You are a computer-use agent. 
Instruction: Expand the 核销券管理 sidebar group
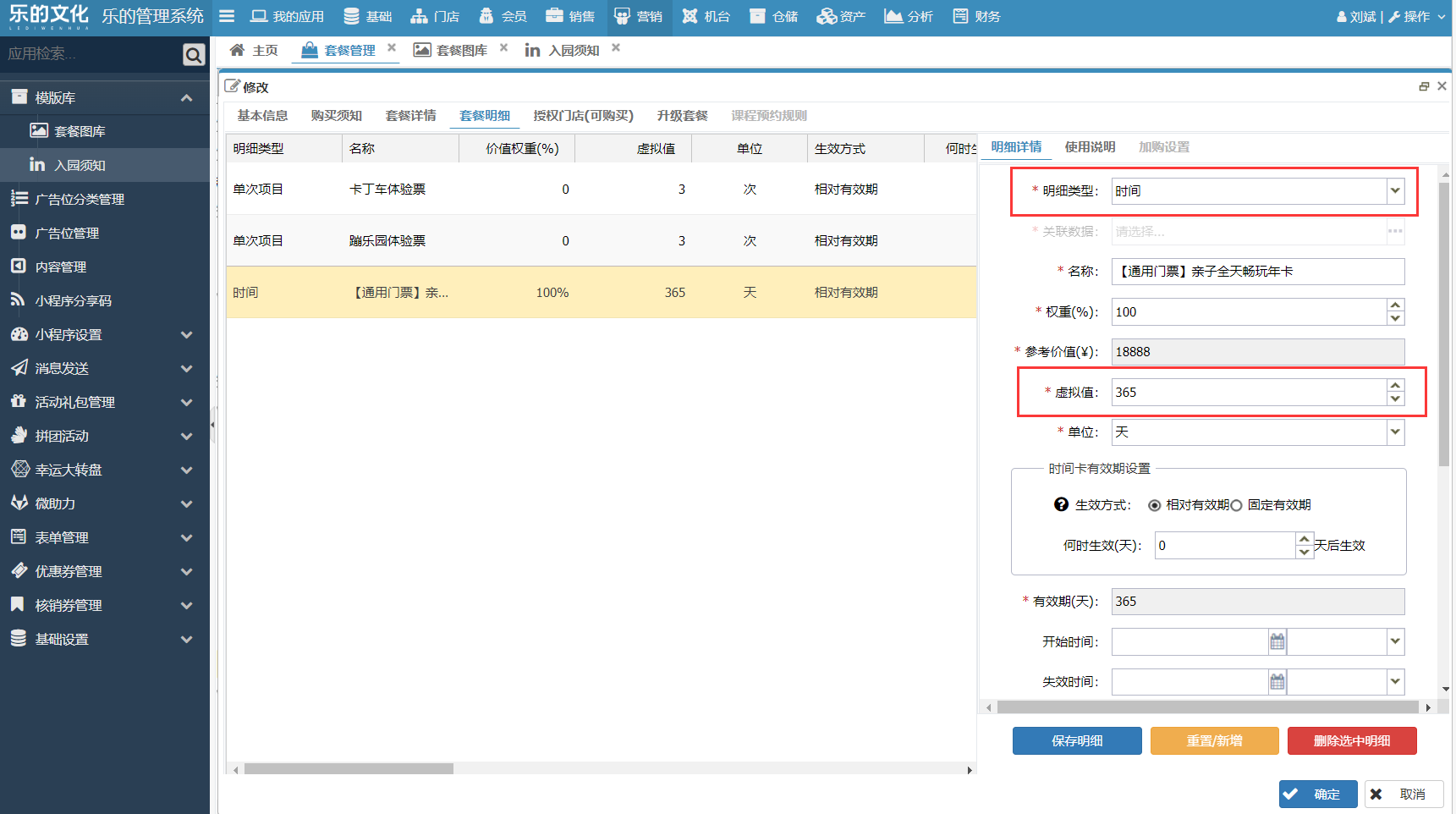105,605
